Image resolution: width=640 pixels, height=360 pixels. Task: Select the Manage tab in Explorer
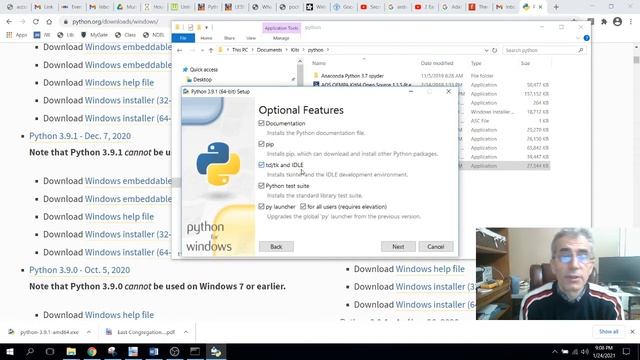pyautogui.click(x=281, y=38)
